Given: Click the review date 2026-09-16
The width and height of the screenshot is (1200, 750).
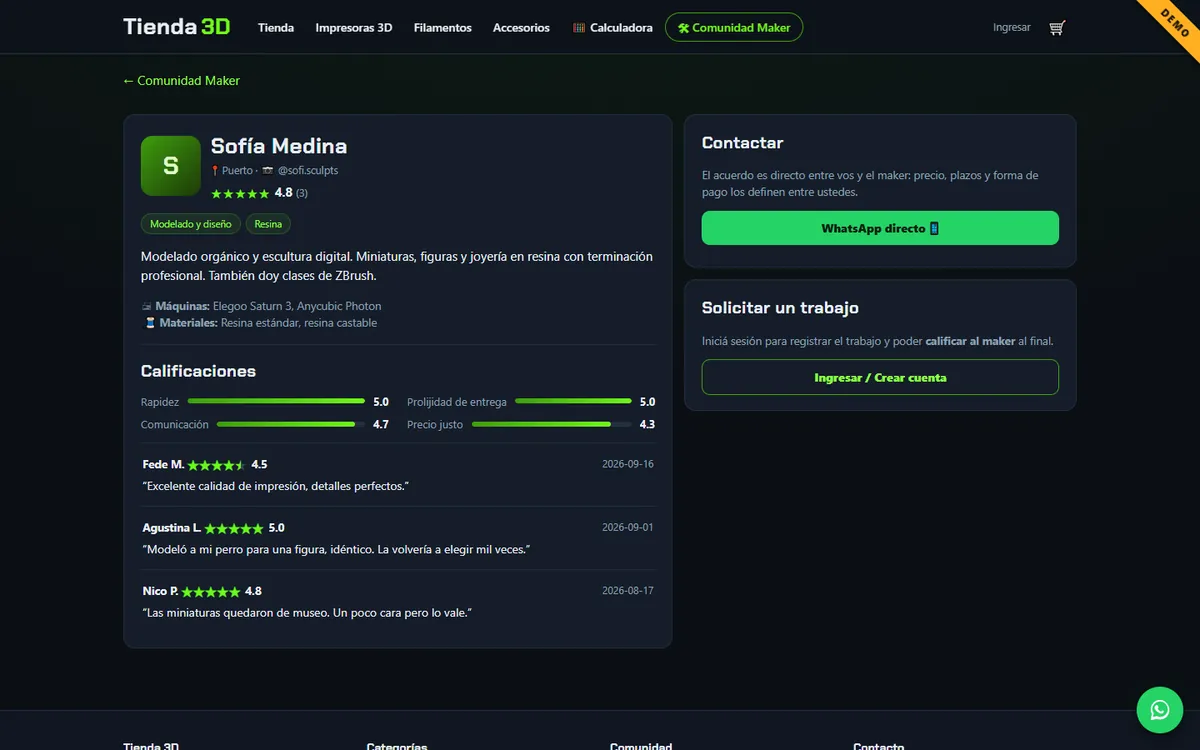Looking at the screenshot, I should pos(628,464).
